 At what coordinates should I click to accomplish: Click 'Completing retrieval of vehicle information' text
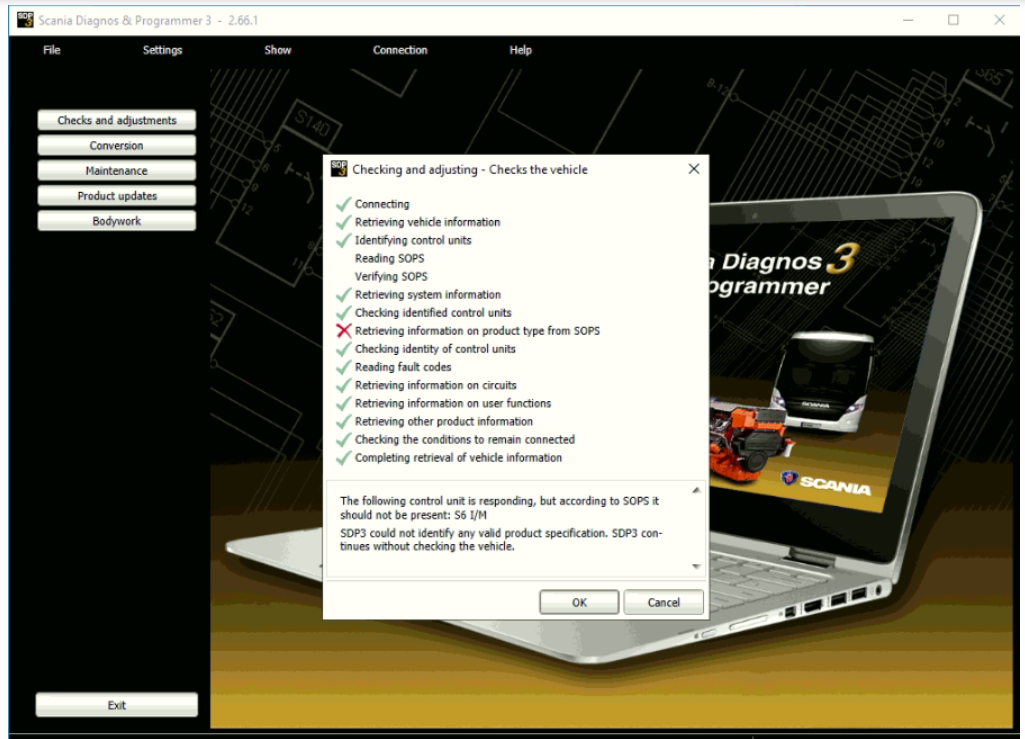(458, 458)
